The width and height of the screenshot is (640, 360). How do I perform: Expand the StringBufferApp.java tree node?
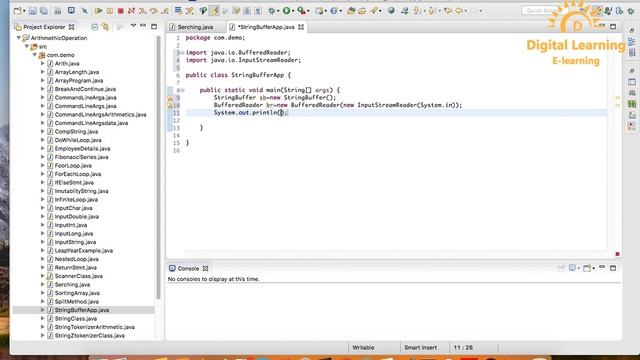coord(42,310)
